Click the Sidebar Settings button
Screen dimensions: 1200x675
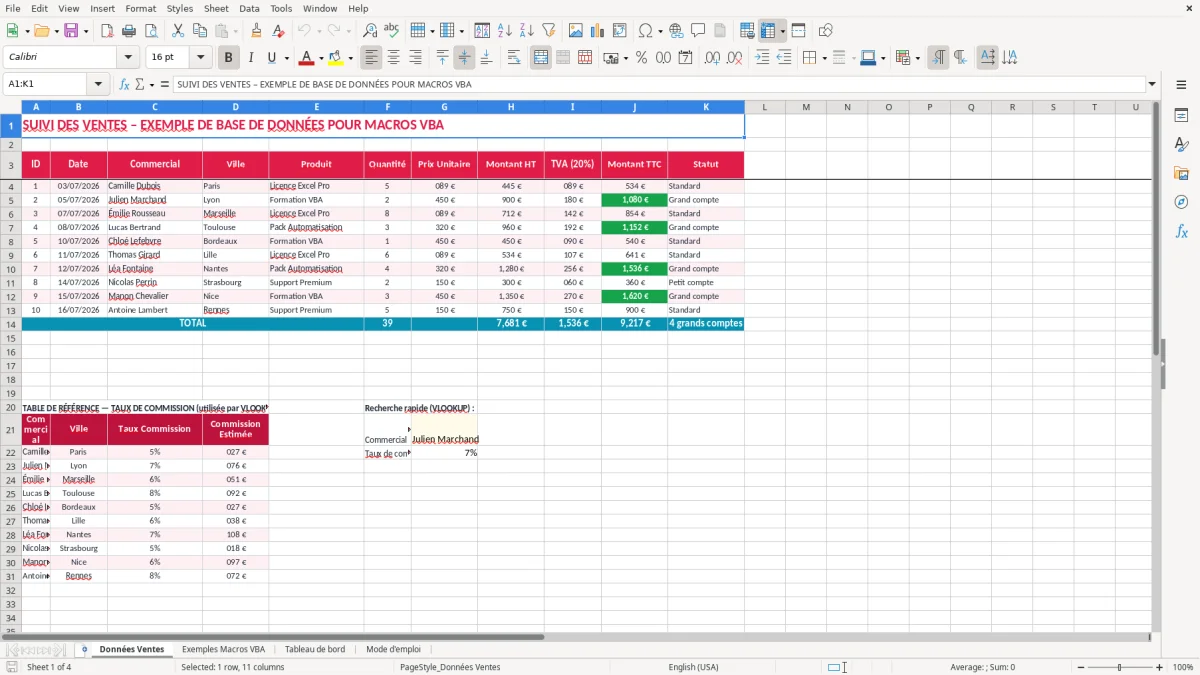point(1181,86)
